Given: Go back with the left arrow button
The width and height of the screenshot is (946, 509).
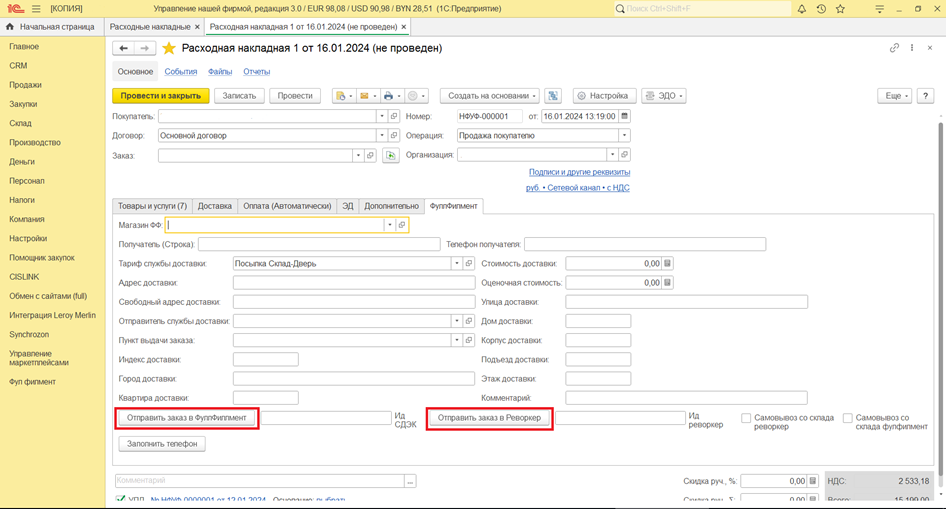Looking at the screenshot, I should (x=124, y=48).
